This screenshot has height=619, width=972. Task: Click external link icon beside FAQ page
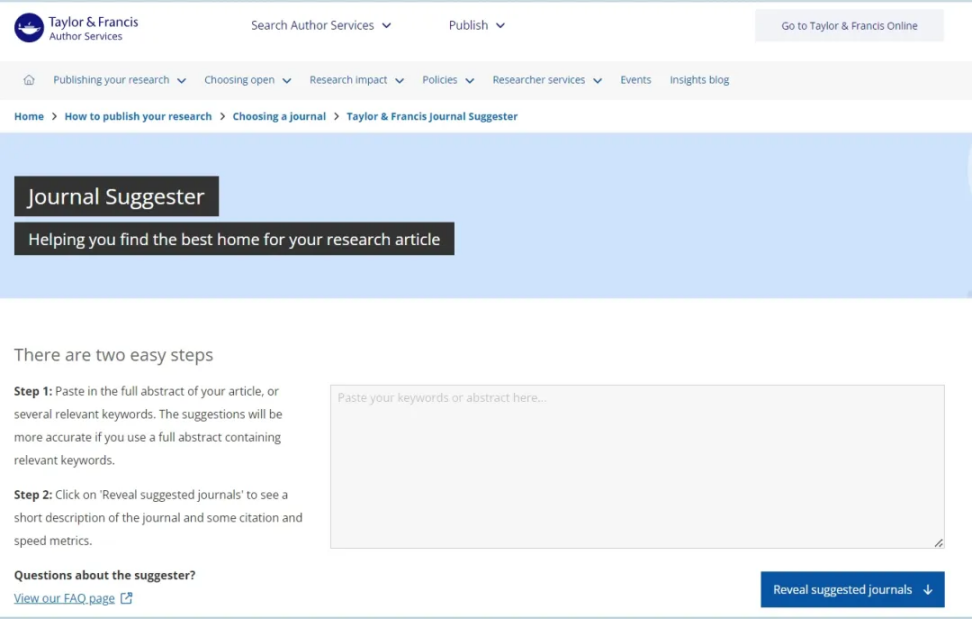(x=126, y=598)
